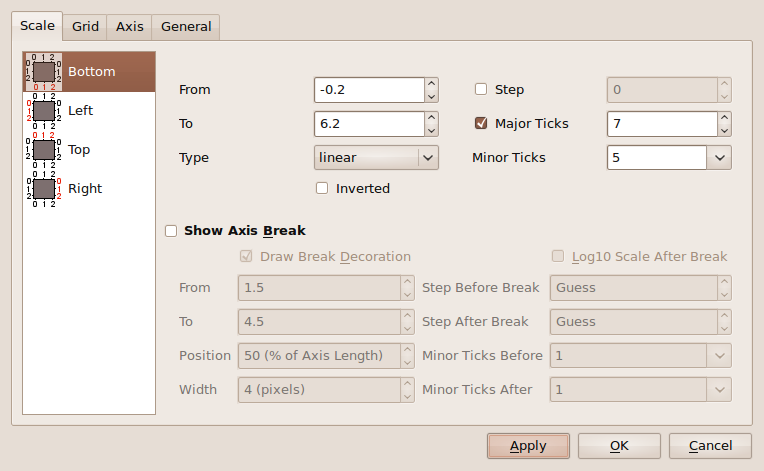
Task: Uncheck the Major Ticks checkbox
Action: point(481,124)
